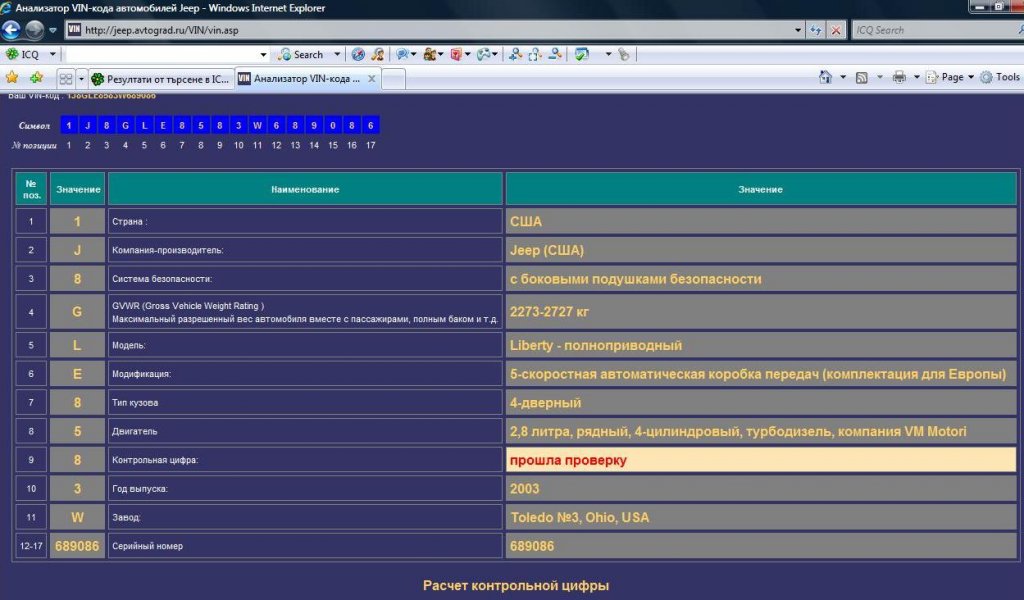Stop loading with the red X button
Screen dimensions: 1024x600
coord(836,30)
